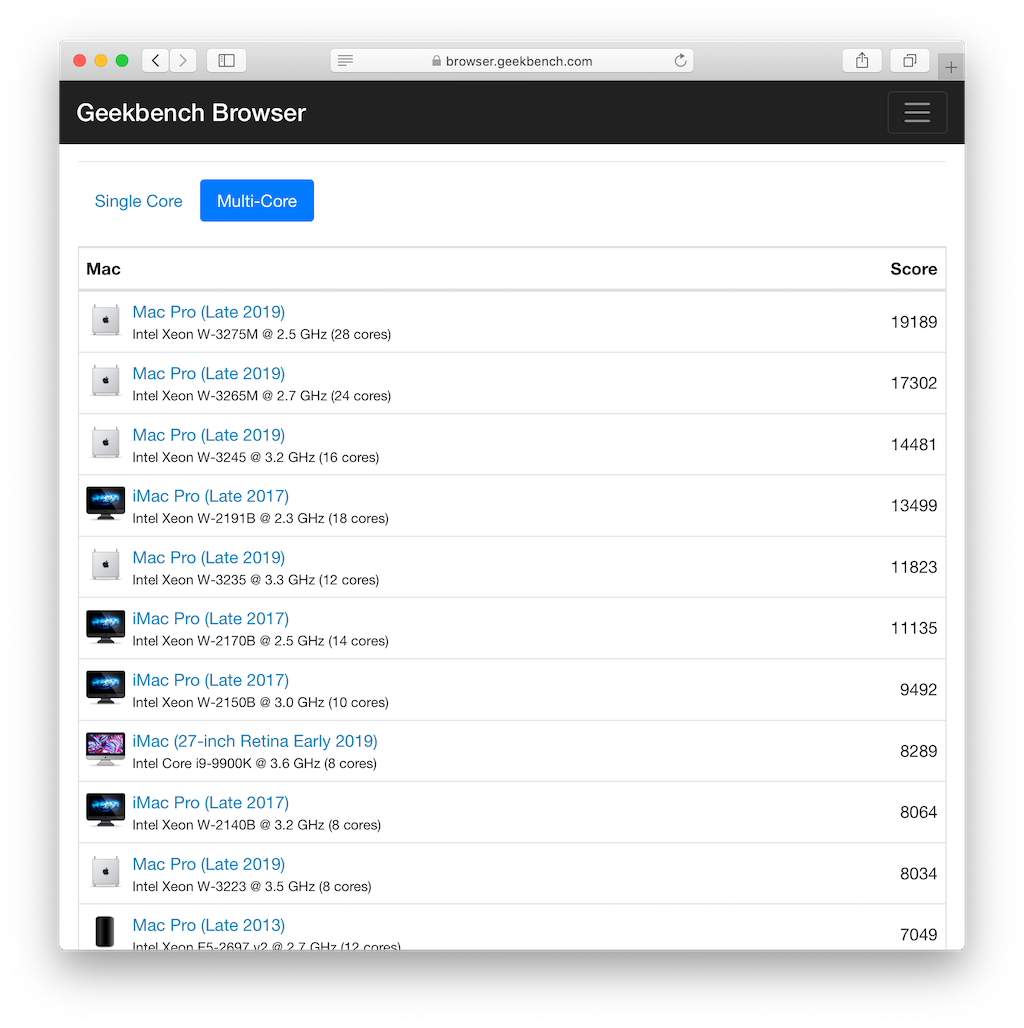Click the browser.geekbench.com address field
1024x1028 pixels.
coord(512,61)
